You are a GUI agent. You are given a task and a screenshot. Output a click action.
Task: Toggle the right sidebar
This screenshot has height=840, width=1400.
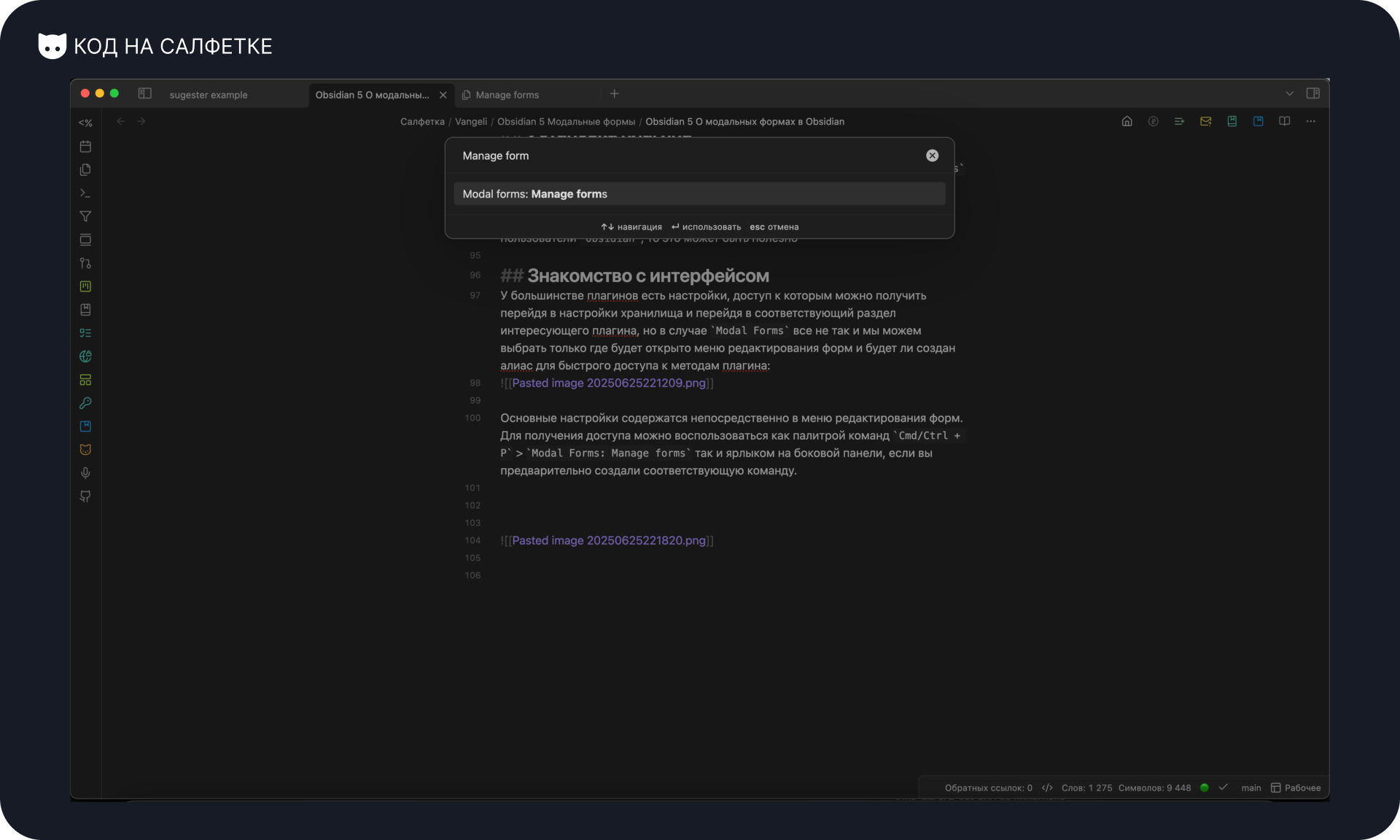pyautogui.click(x=1313, y=93)
